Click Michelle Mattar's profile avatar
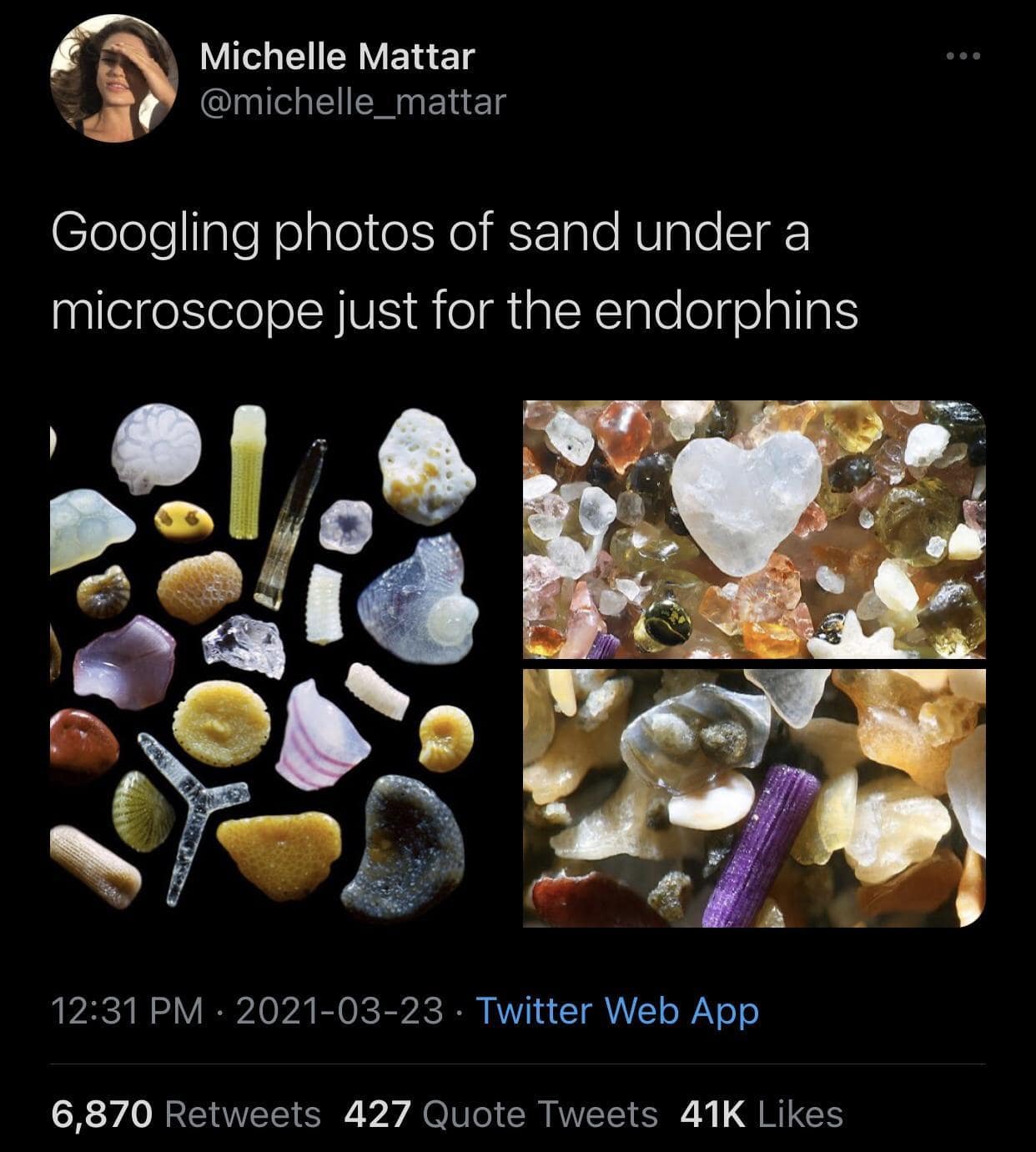Screen dimensions: 1036x1152 (116, 79)
